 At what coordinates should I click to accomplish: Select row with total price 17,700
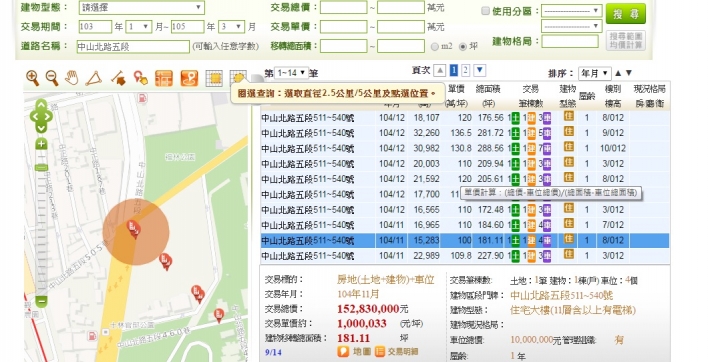pyautogui.click(x=465, y=194)
